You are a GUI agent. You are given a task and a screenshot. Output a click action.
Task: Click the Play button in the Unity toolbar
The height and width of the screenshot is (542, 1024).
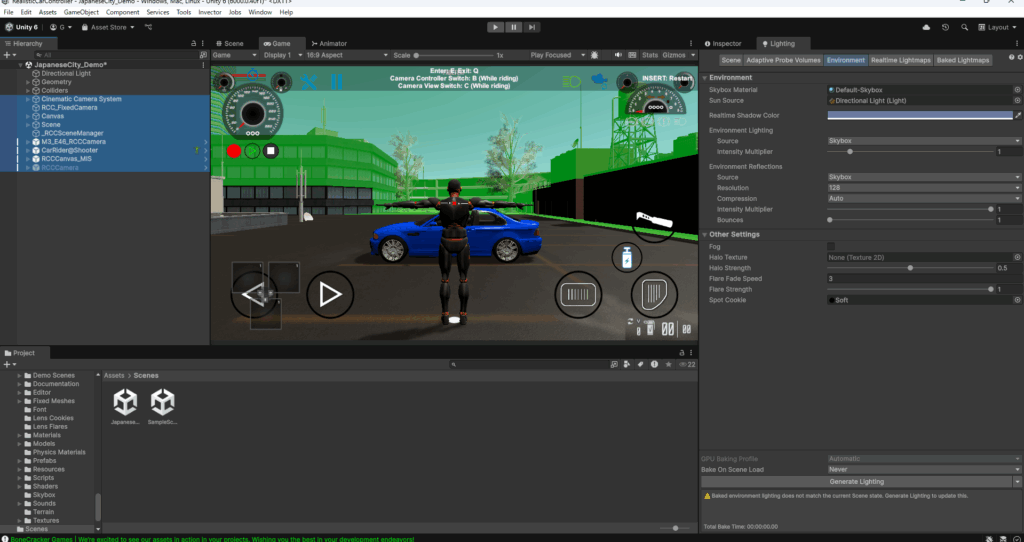(496, 27)
